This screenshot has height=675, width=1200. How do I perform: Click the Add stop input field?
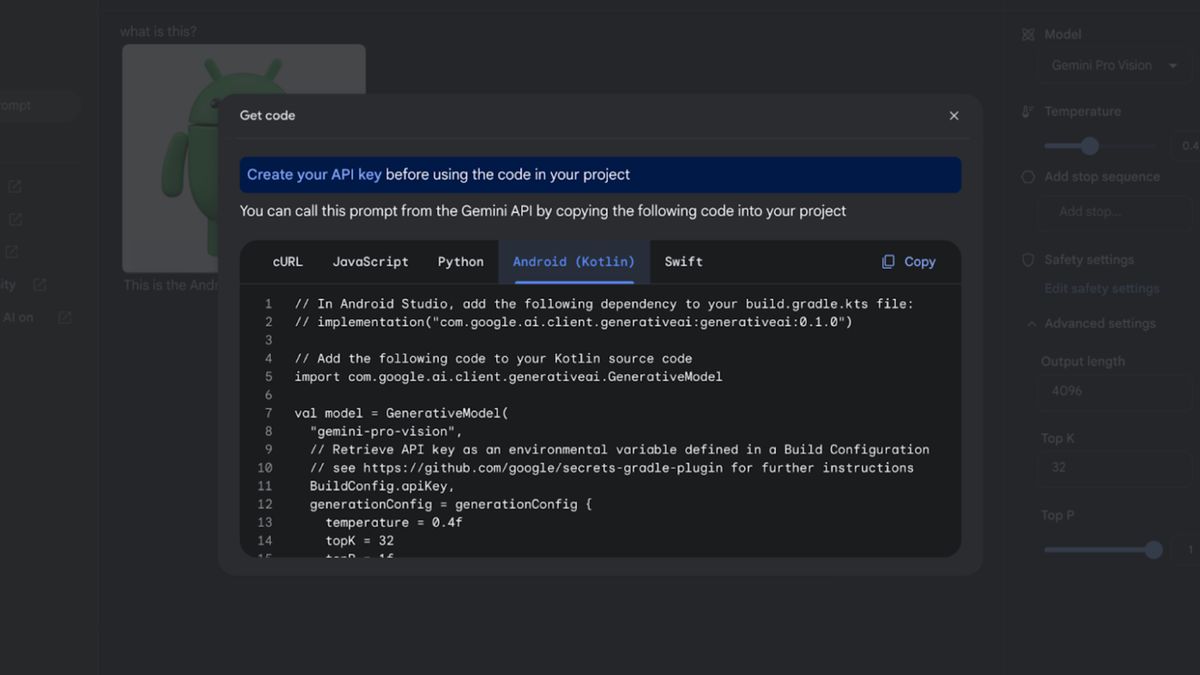pos(1110,212)
